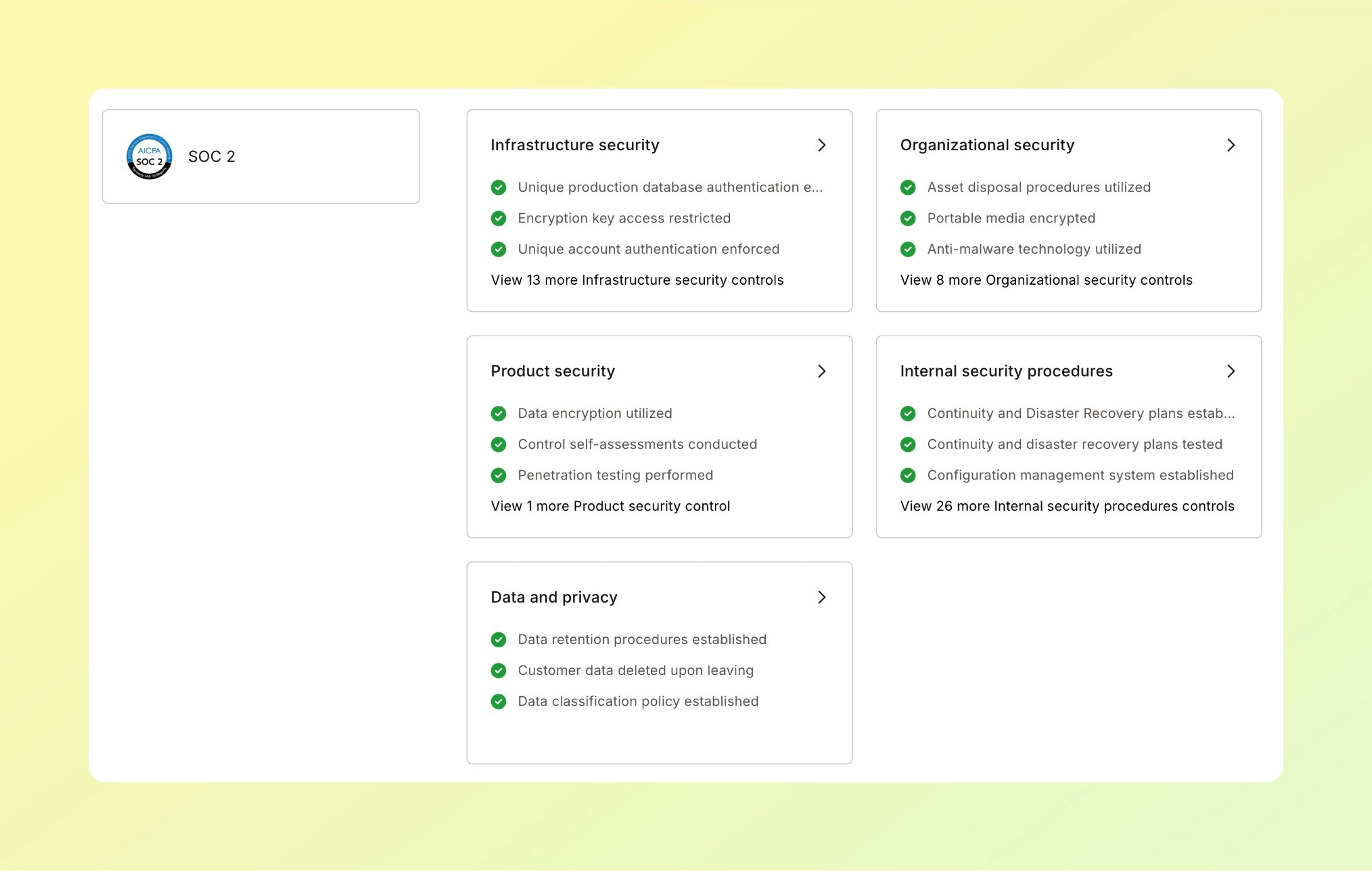Screen dimensions: 1372x871
Task: Open Data and privacy chevron arrow
Action: coord(821,597)
